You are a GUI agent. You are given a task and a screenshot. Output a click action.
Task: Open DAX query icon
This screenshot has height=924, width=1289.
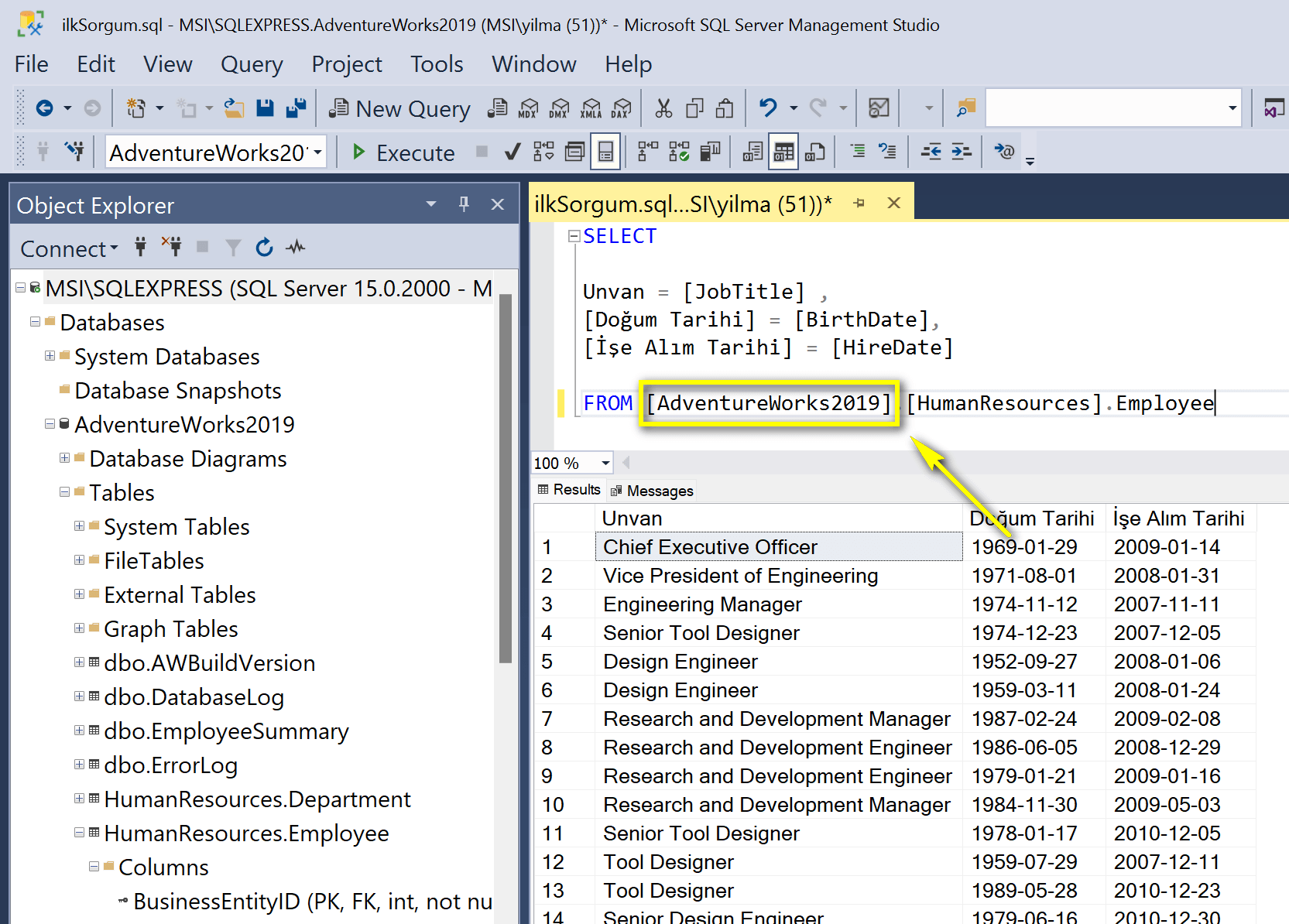pos(621,108)
